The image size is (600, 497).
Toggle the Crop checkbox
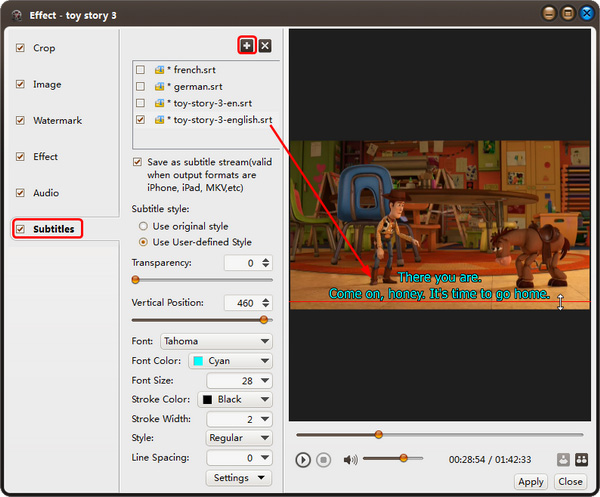pyautogui.click(x=20, y=48)
